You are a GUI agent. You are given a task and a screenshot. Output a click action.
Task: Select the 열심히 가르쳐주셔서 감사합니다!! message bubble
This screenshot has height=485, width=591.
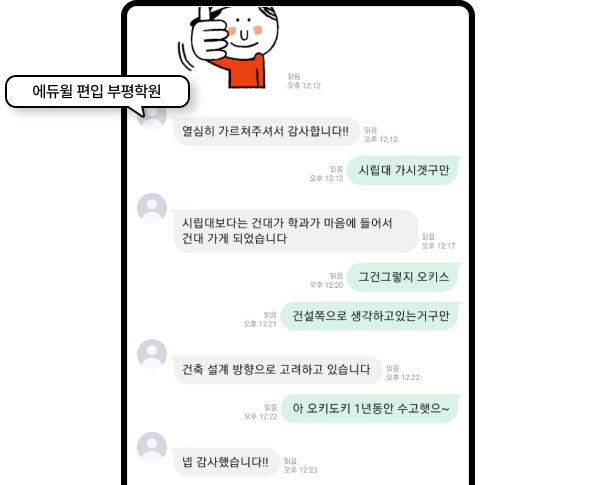pos(266,131)
